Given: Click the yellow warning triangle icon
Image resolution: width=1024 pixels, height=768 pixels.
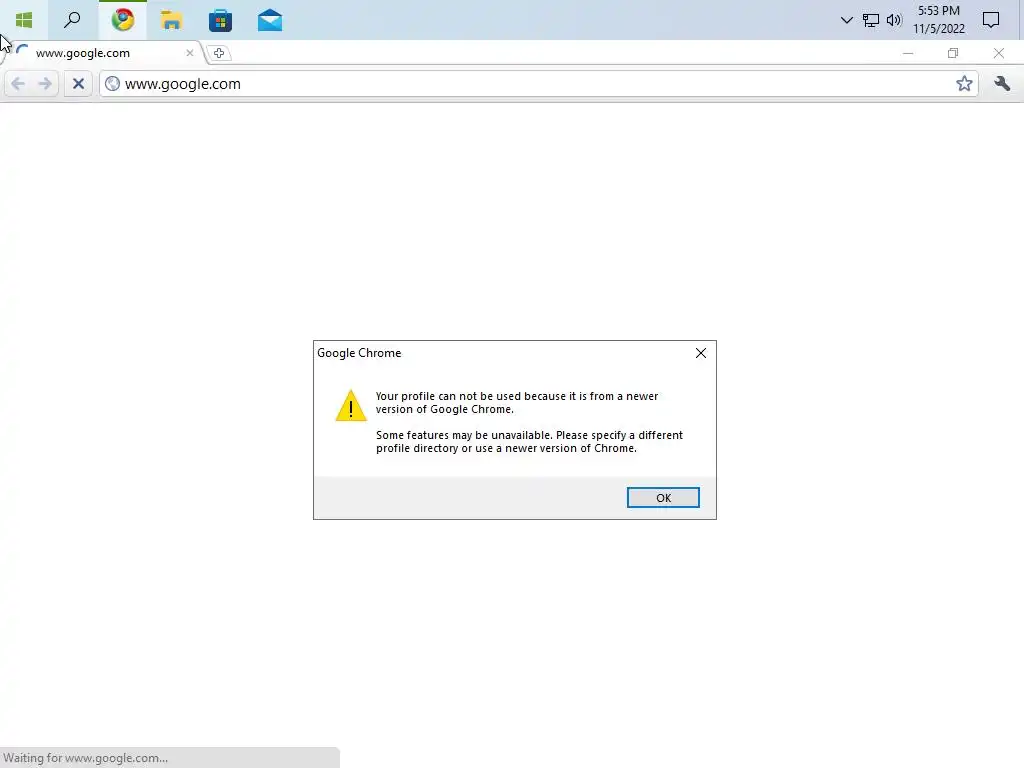Looking at the screenshot, I should [351, 406].
